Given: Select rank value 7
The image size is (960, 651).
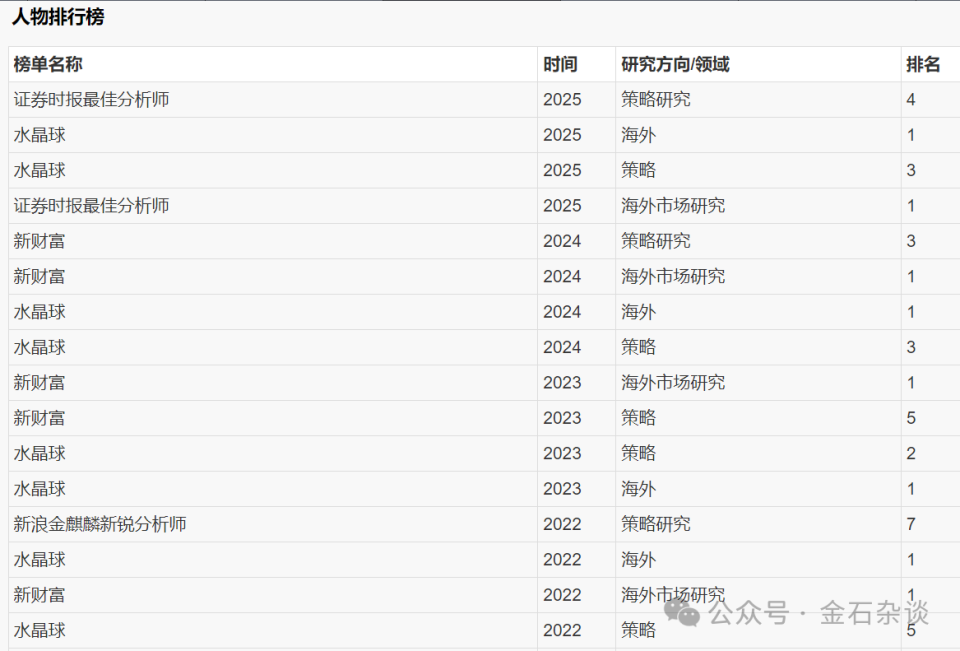Looking at the screenshot, I should click(911, 524).
